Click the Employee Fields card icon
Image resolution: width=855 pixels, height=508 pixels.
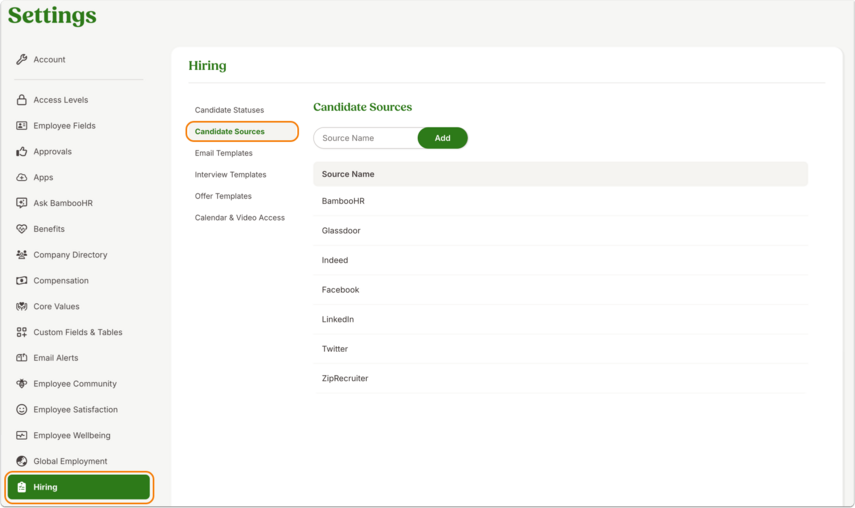(x=21, y=126)
